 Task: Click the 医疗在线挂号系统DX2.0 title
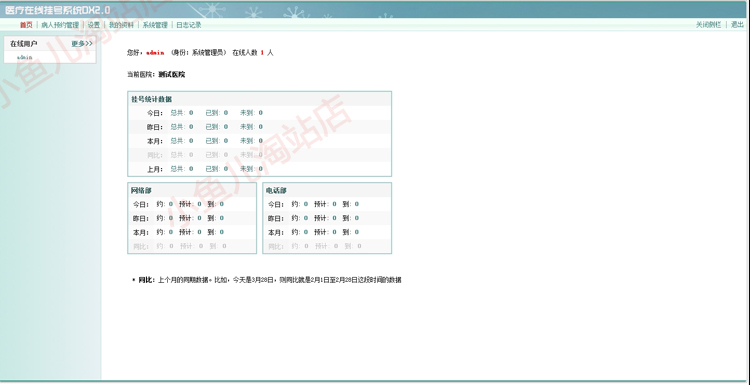(x=57, y=10)
